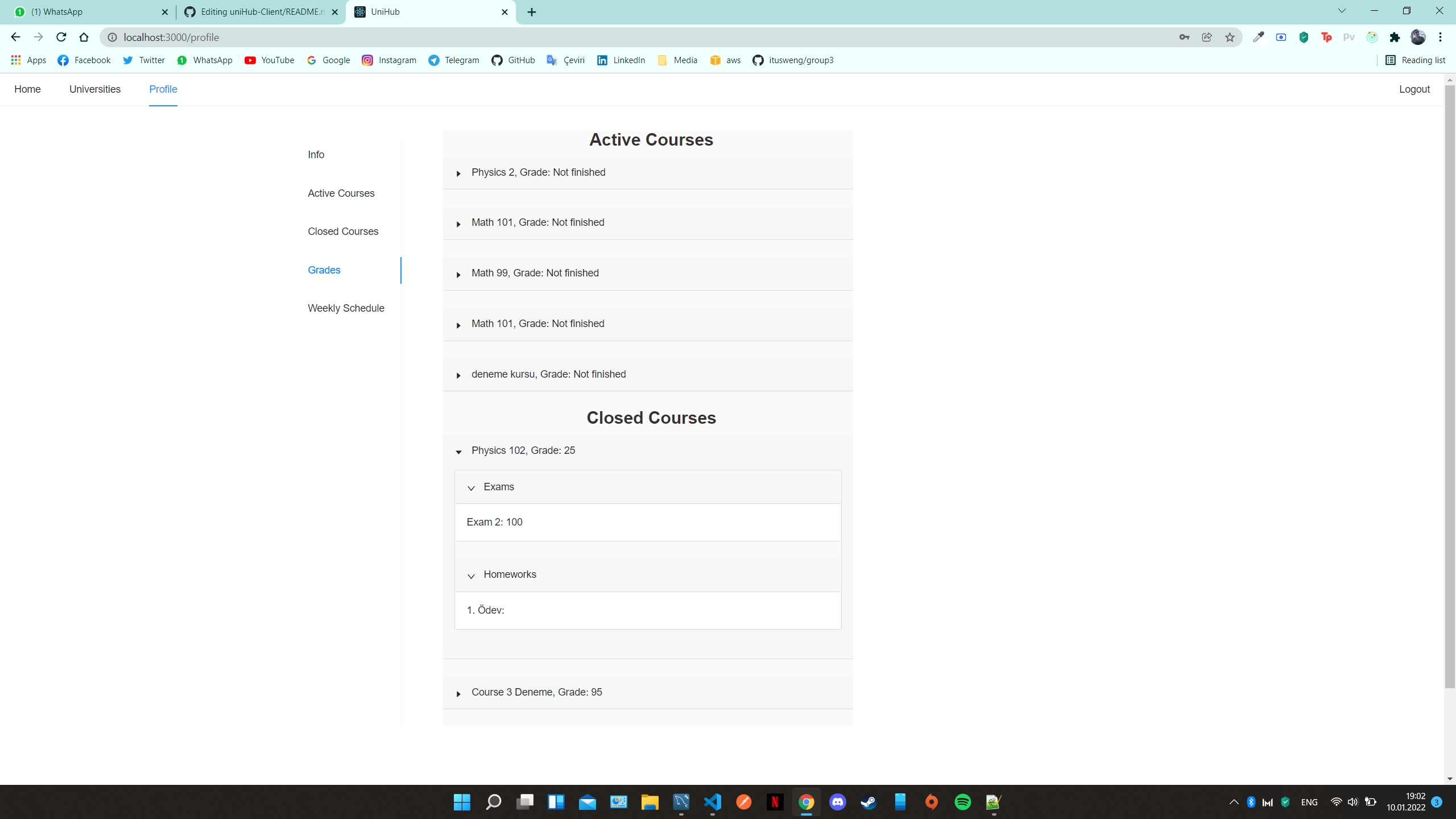Click the Logout link
Viewport: 1456px width, 819px height.
click(1414, 89)
